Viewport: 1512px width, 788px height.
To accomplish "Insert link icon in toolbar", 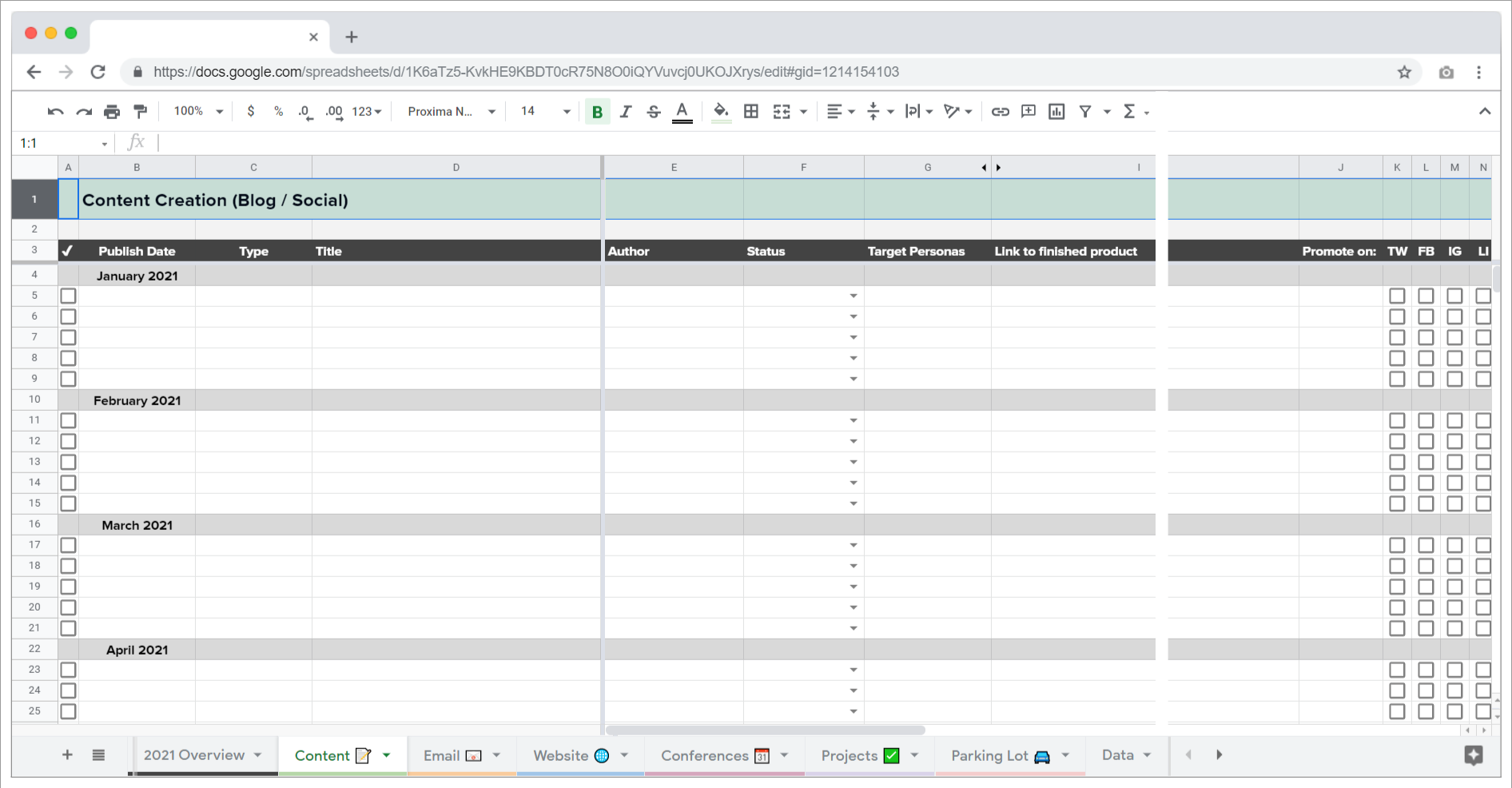I will click(x=1001, y=112).
